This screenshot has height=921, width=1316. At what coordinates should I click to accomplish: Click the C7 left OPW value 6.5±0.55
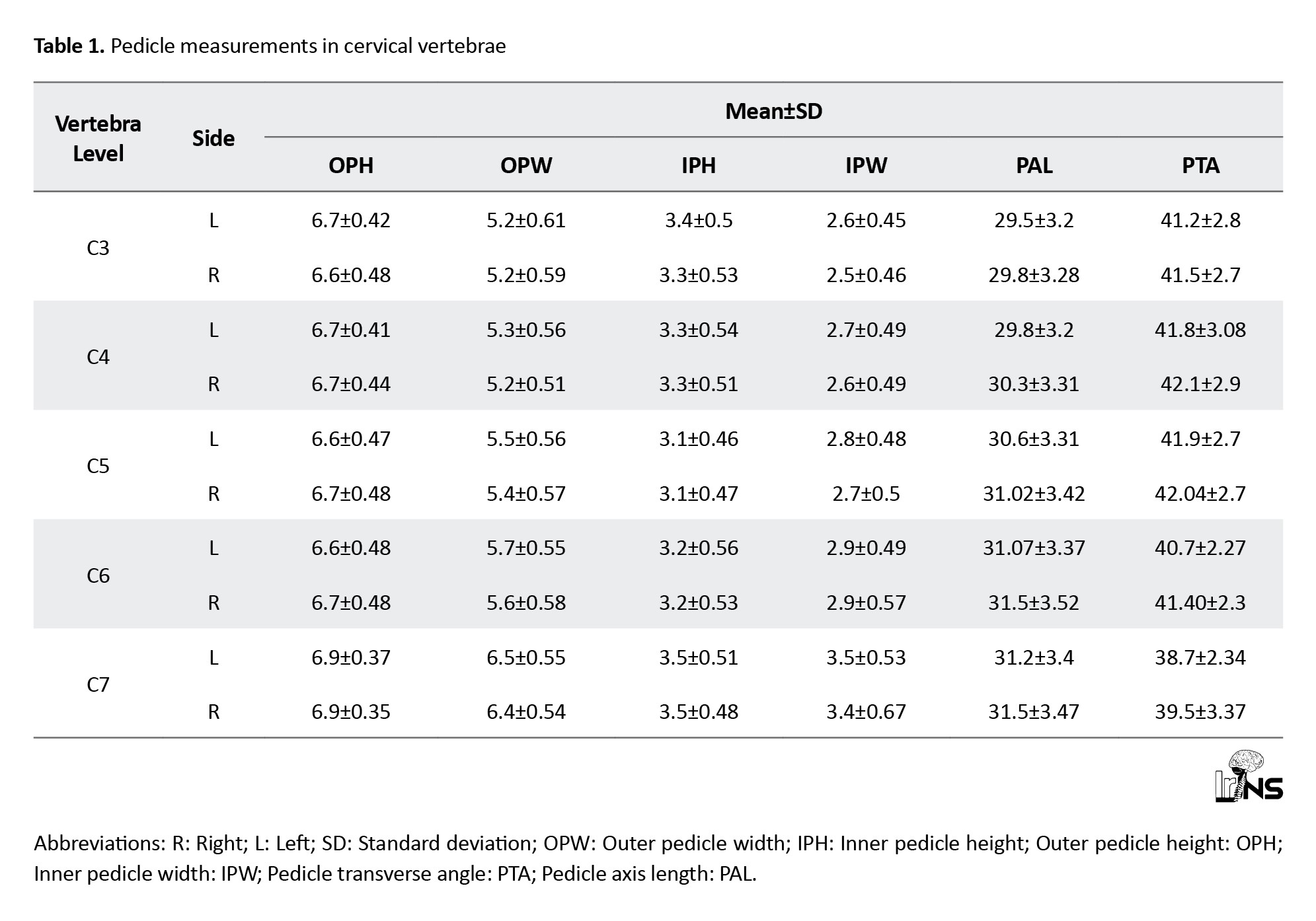coord(525,657)
